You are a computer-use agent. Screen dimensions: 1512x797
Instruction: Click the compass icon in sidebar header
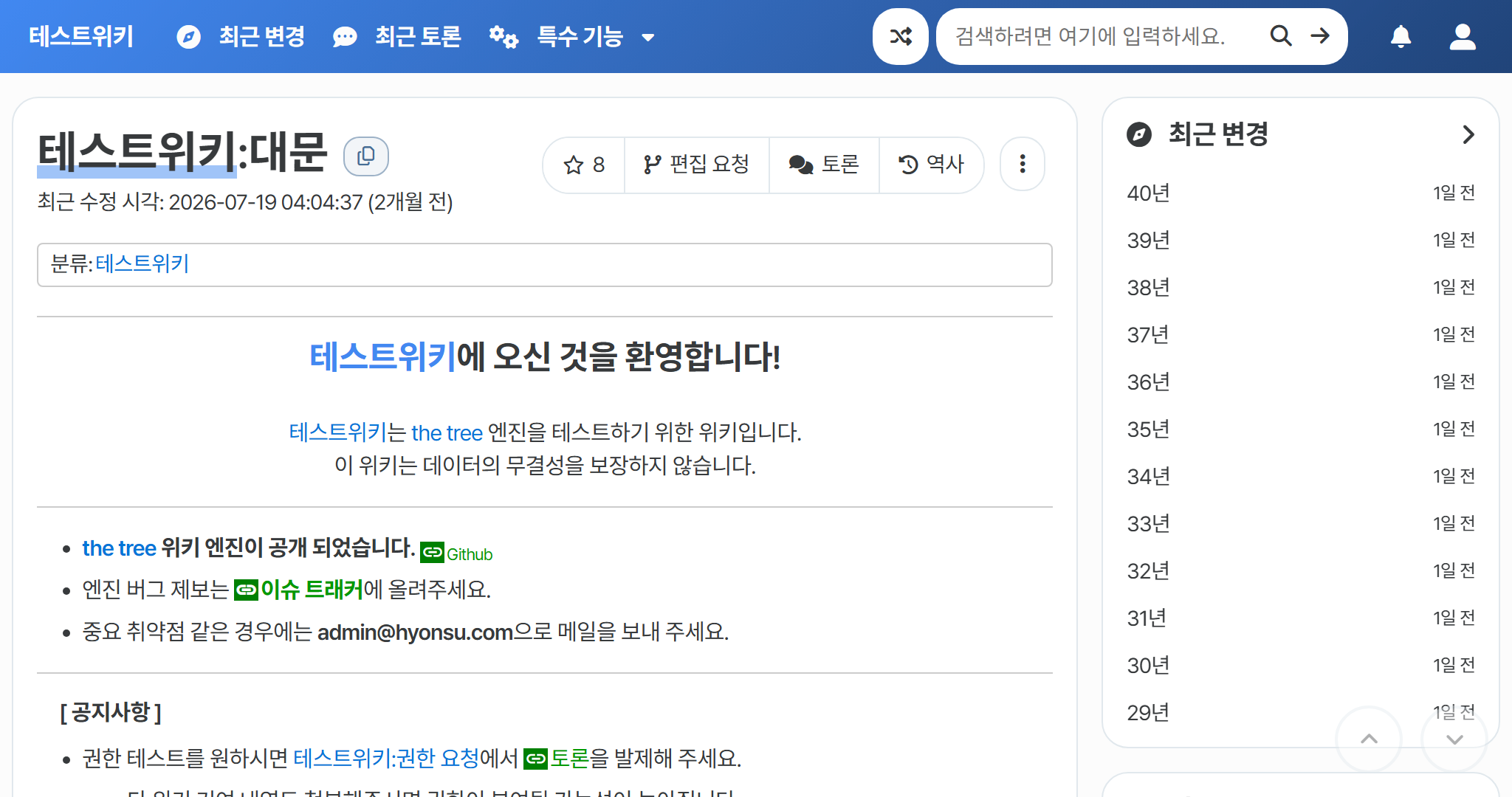coord(1139,134)
